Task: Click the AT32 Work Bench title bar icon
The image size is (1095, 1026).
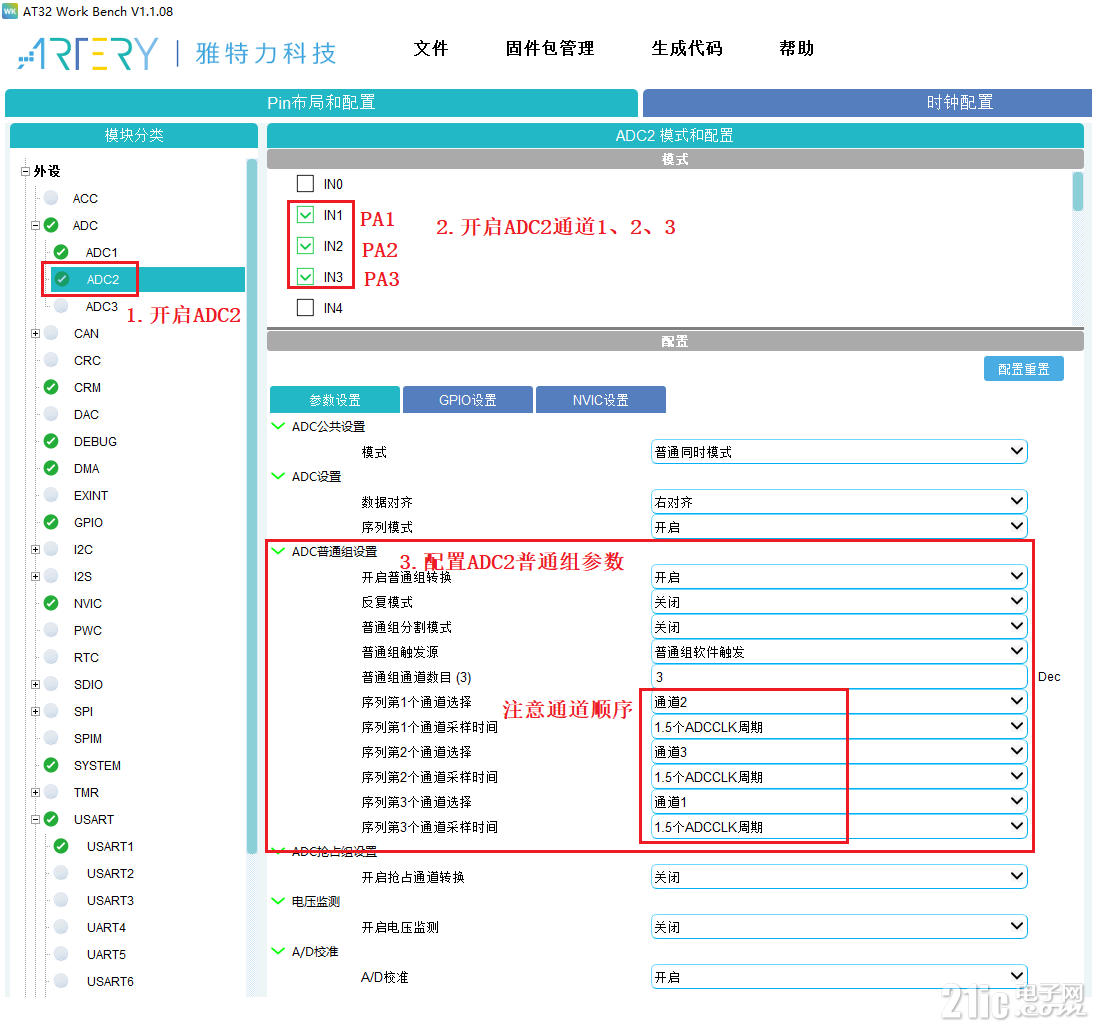Action: coord(10,11)
